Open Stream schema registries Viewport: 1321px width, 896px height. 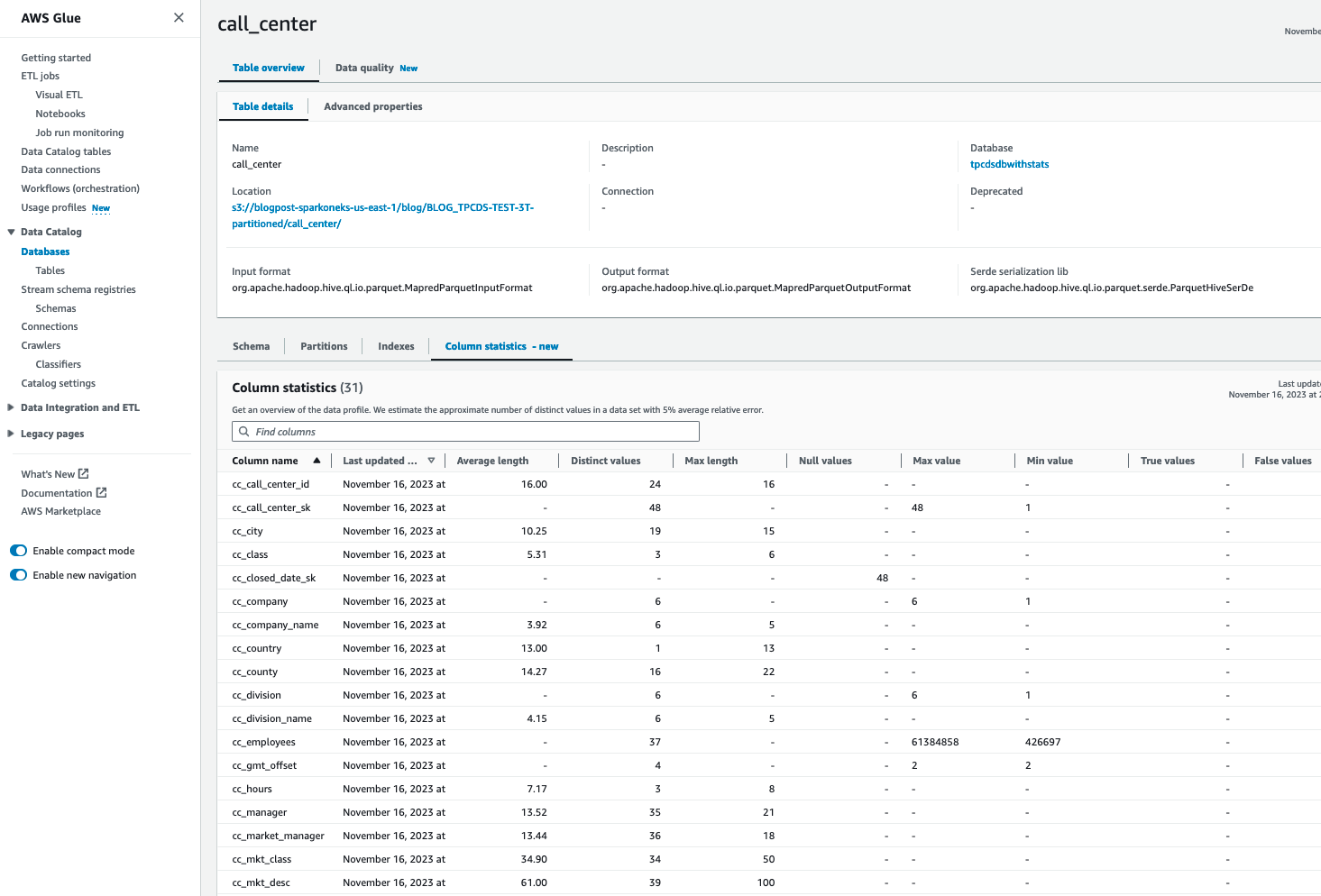click(78, 289)
